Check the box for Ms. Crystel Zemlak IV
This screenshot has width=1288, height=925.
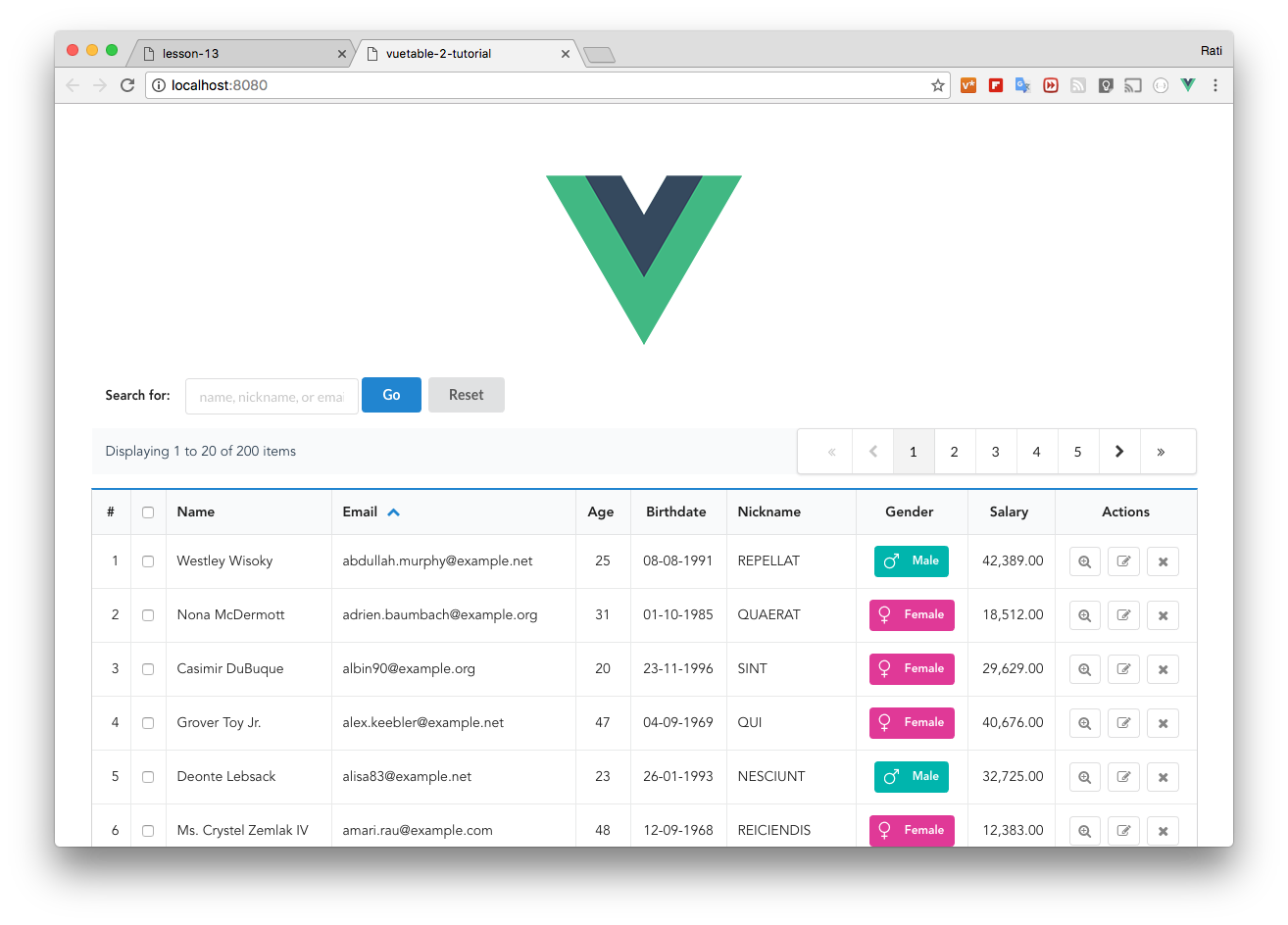coord(148,831)
